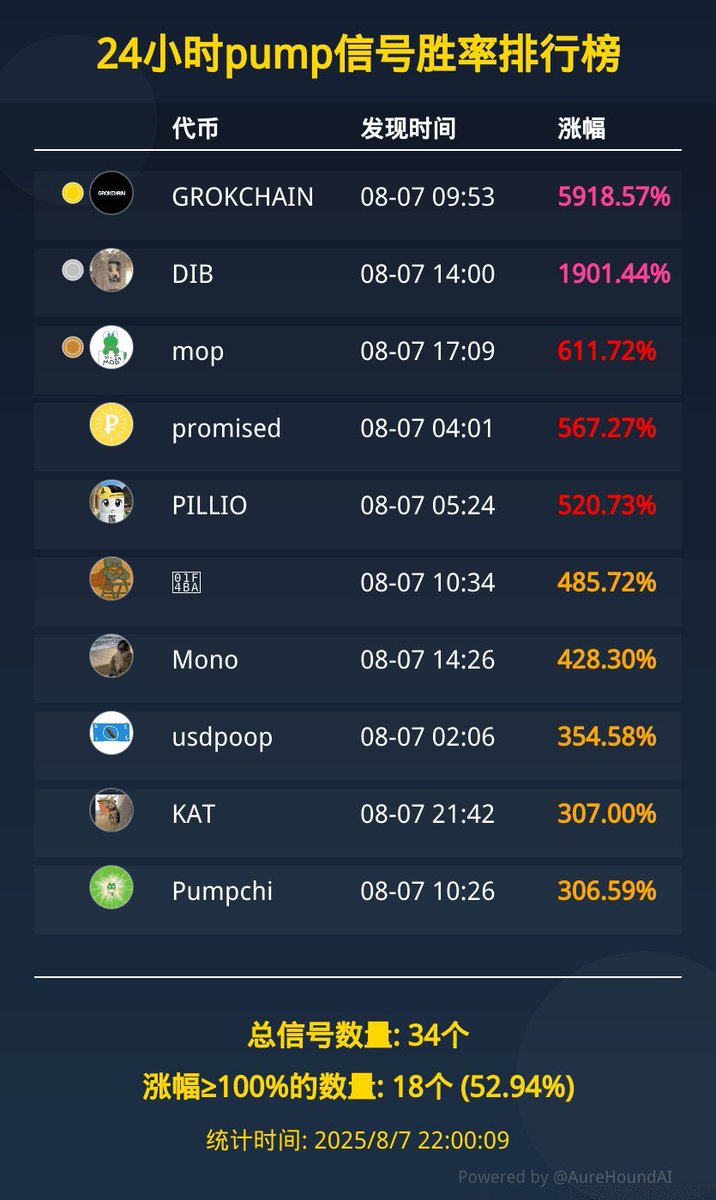716x1200 pixels.
Task: Click the usdpoop banknote icon
Action: coord(111,733)
